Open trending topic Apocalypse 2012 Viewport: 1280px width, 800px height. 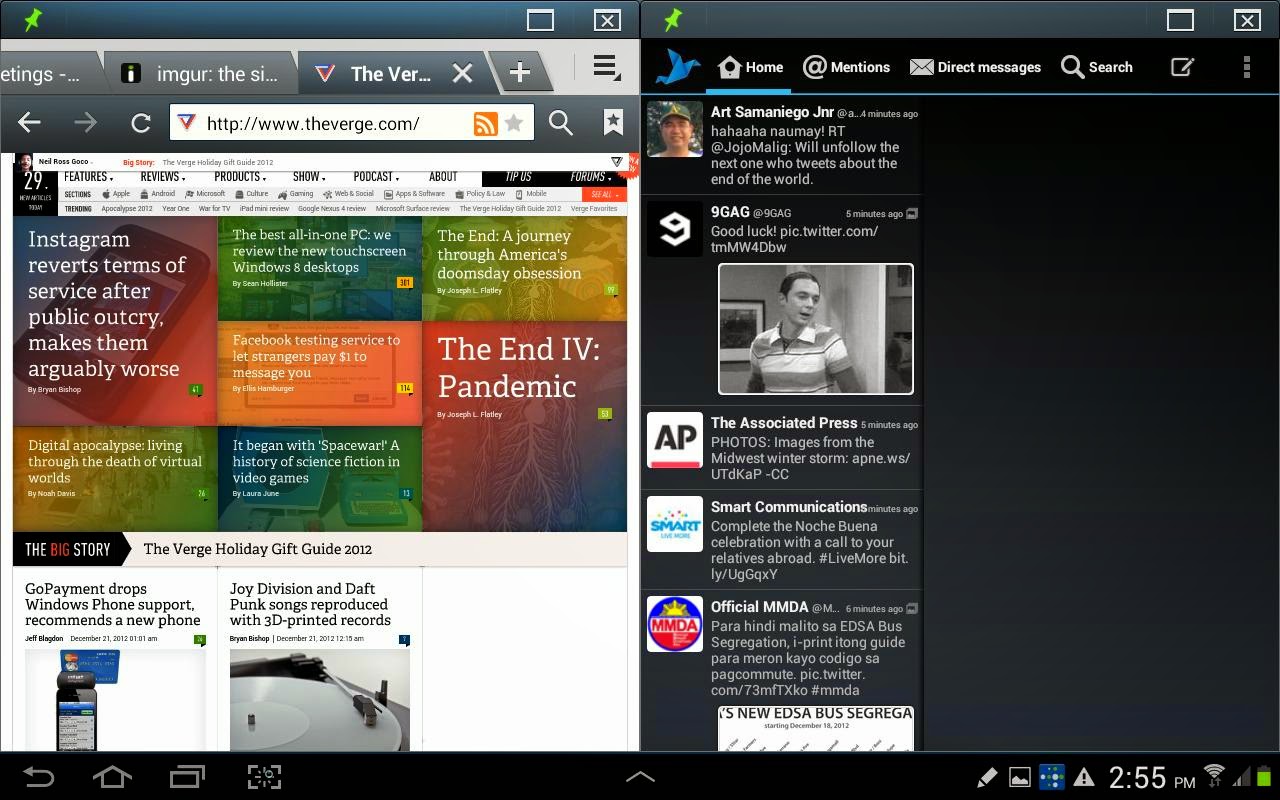127,209
